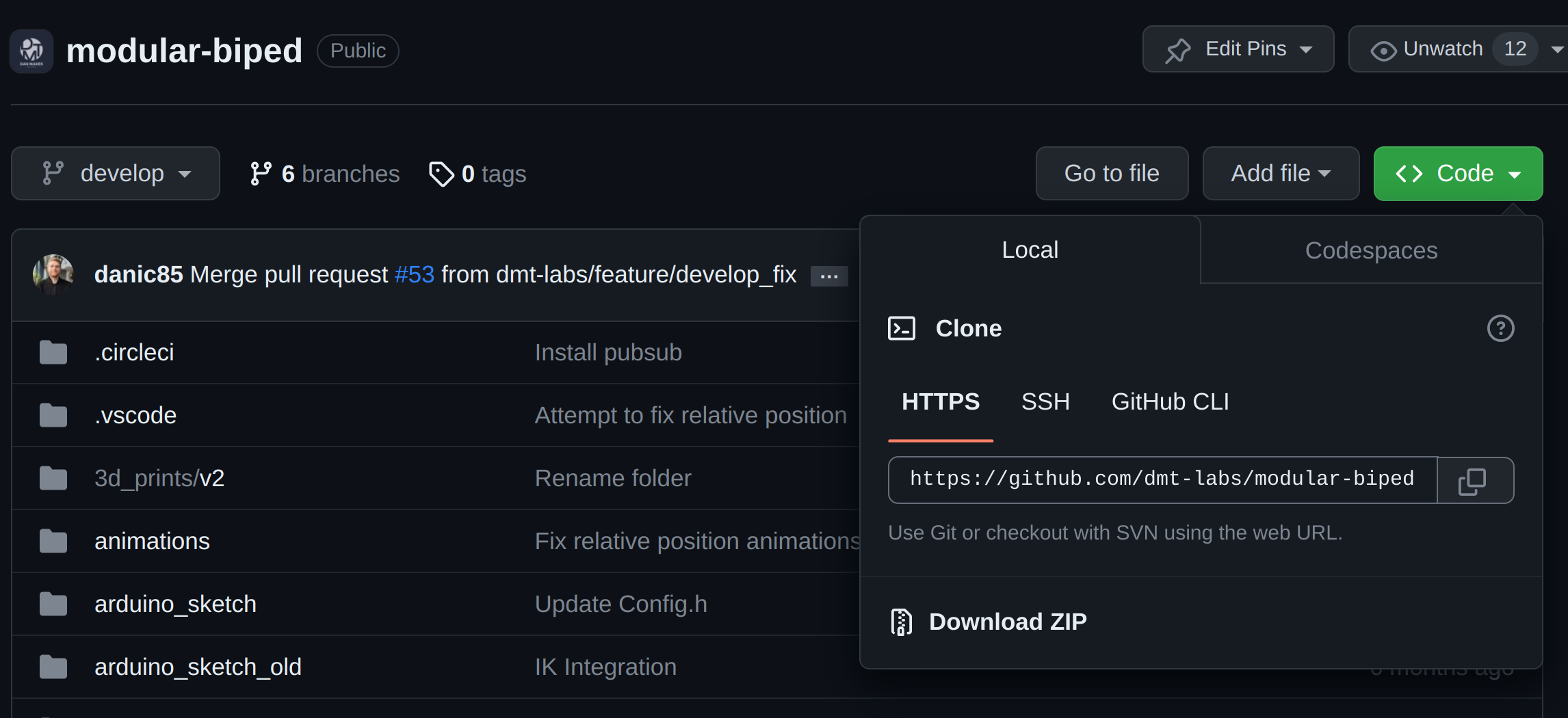The height and width of the screenshot is (718, 1568).
Task: Click the HTTPS clone URL text field
Action: tap(1162, 479)
